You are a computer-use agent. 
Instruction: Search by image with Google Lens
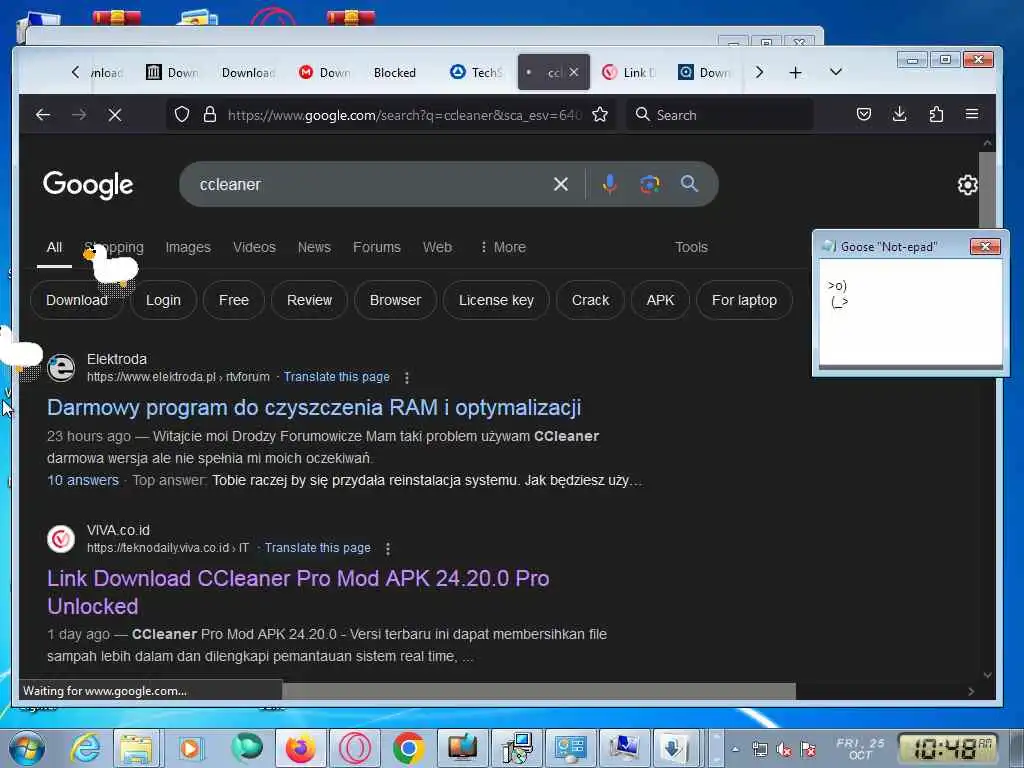(x=649, y=184)
